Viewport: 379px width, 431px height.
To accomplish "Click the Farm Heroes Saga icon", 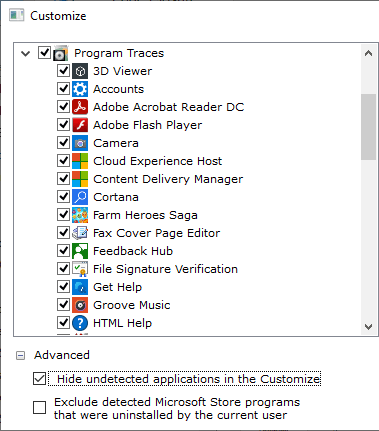I will 80,215.
